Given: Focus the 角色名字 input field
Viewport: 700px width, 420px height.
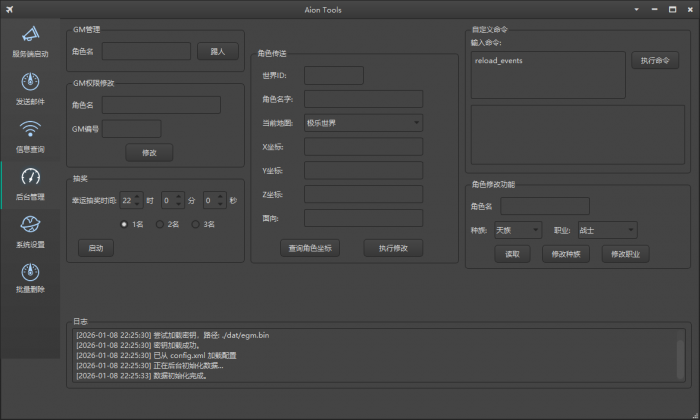Looking at the screenshot, I should pos(363,99).
